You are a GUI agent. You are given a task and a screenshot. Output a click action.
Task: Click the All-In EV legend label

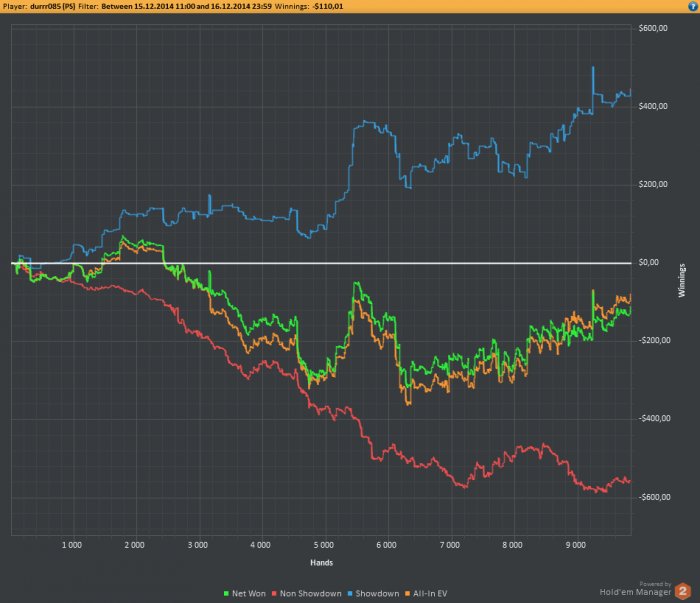click(430, 594)
